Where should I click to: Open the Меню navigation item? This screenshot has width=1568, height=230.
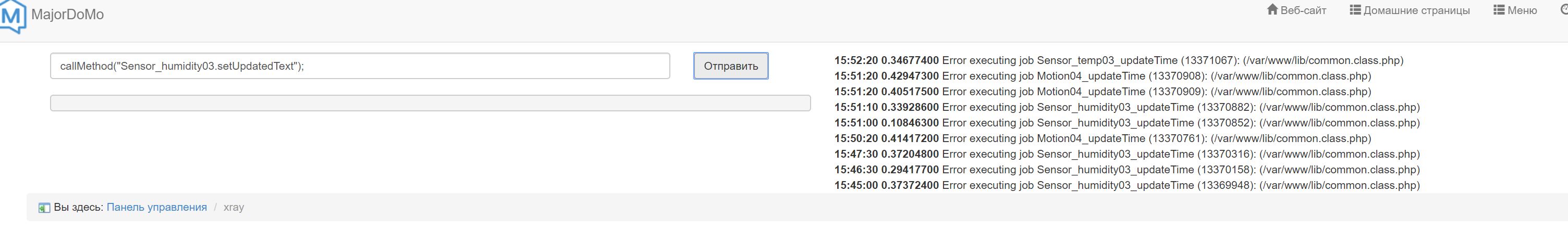(x=1522, y=10)
